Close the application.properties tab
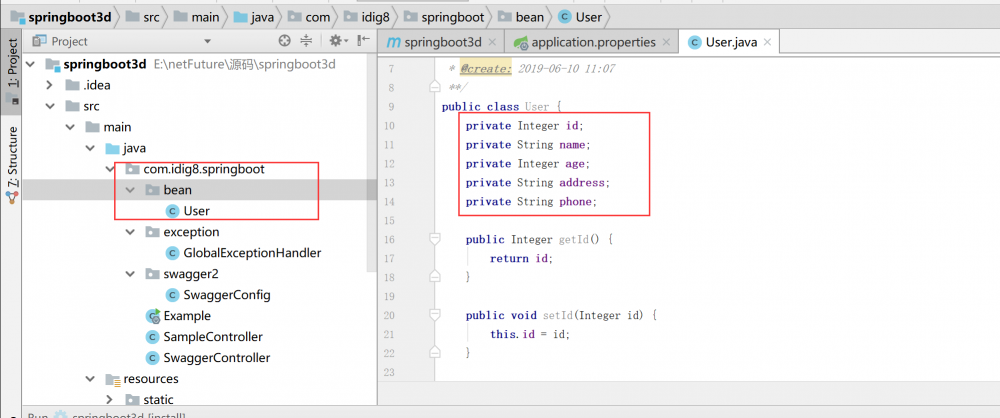 pyautogui.click(x=666, y=42)
